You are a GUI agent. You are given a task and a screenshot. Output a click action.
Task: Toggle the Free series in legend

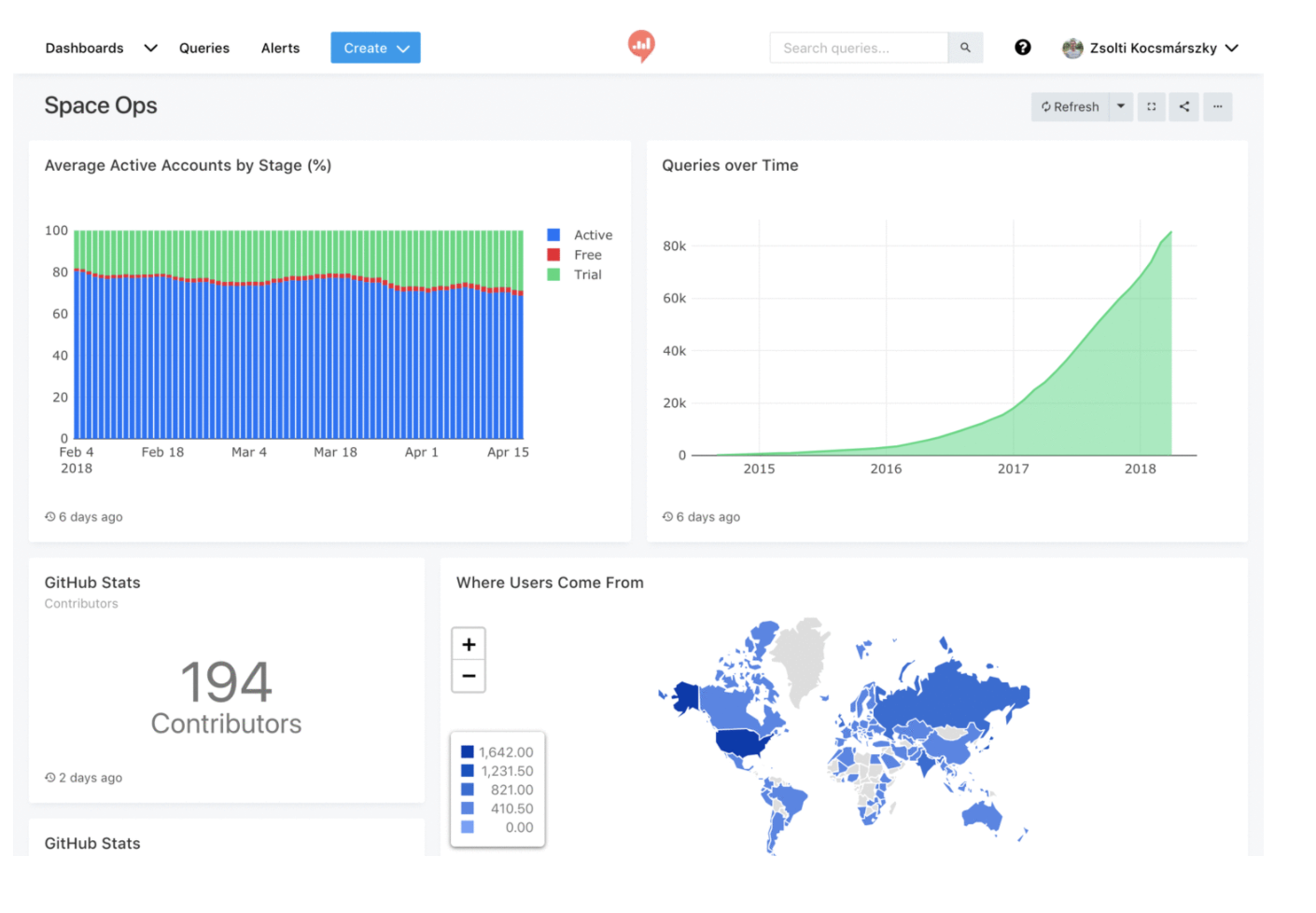[x=577, y=255]
